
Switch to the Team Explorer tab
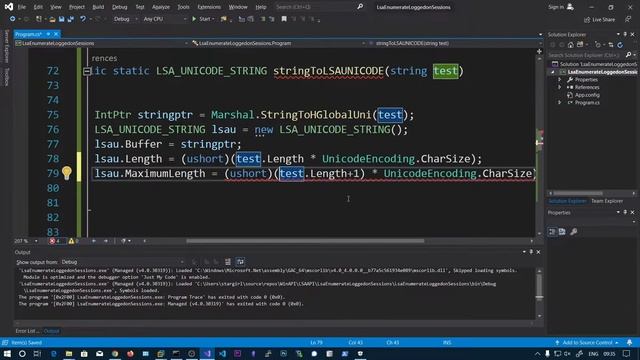[x=607, y=201]
